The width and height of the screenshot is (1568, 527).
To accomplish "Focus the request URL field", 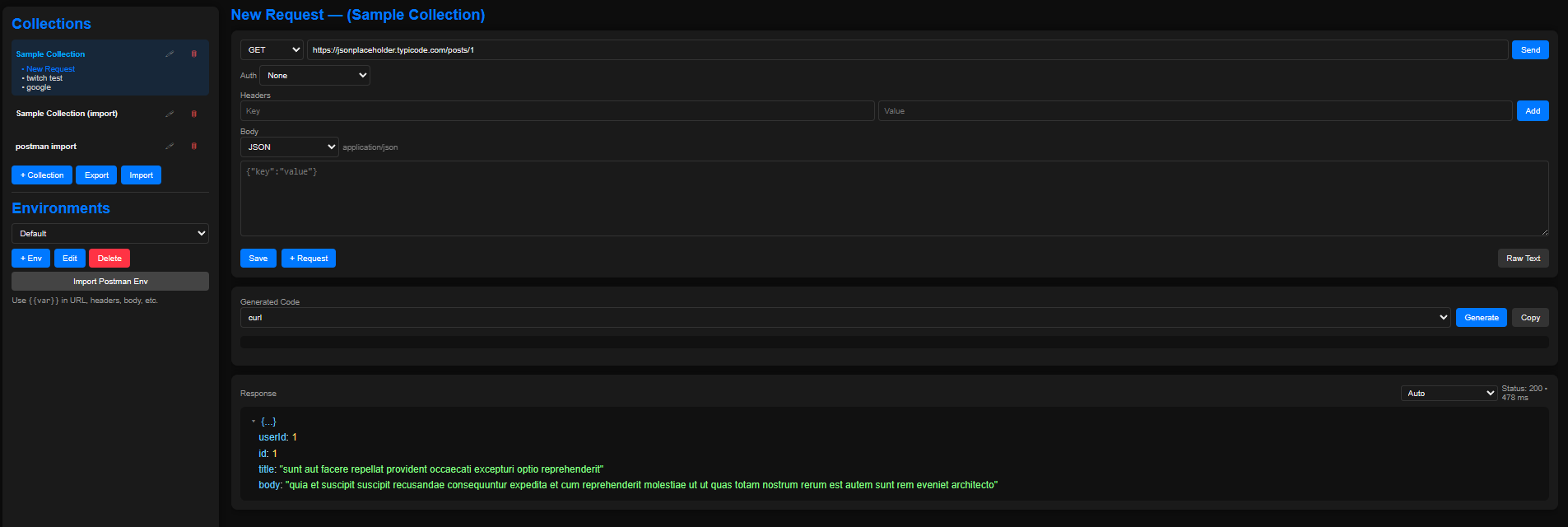I will [907, 50].
